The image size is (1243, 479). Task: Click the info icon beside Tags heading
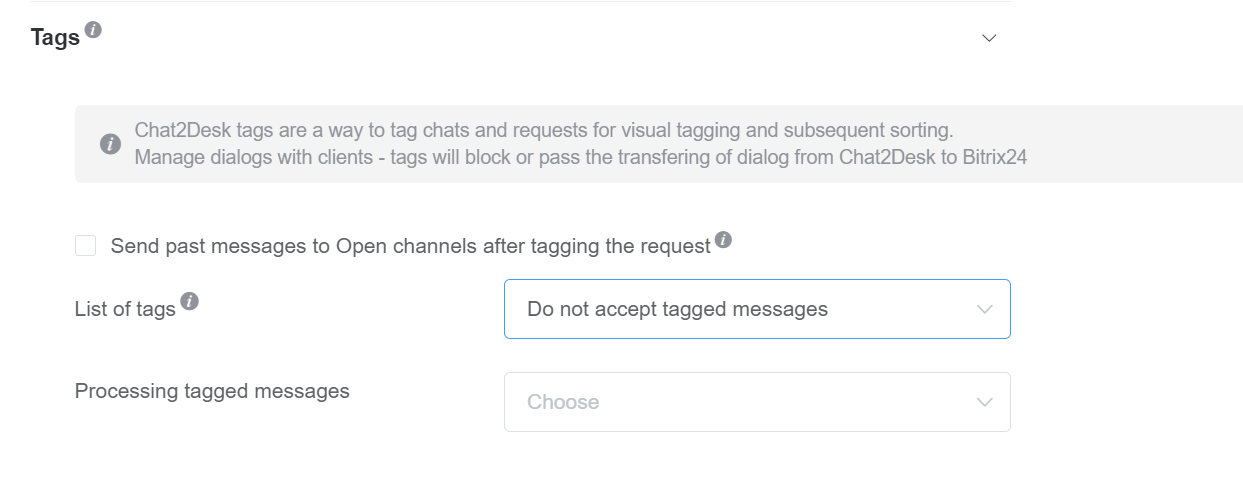(93, 30)
